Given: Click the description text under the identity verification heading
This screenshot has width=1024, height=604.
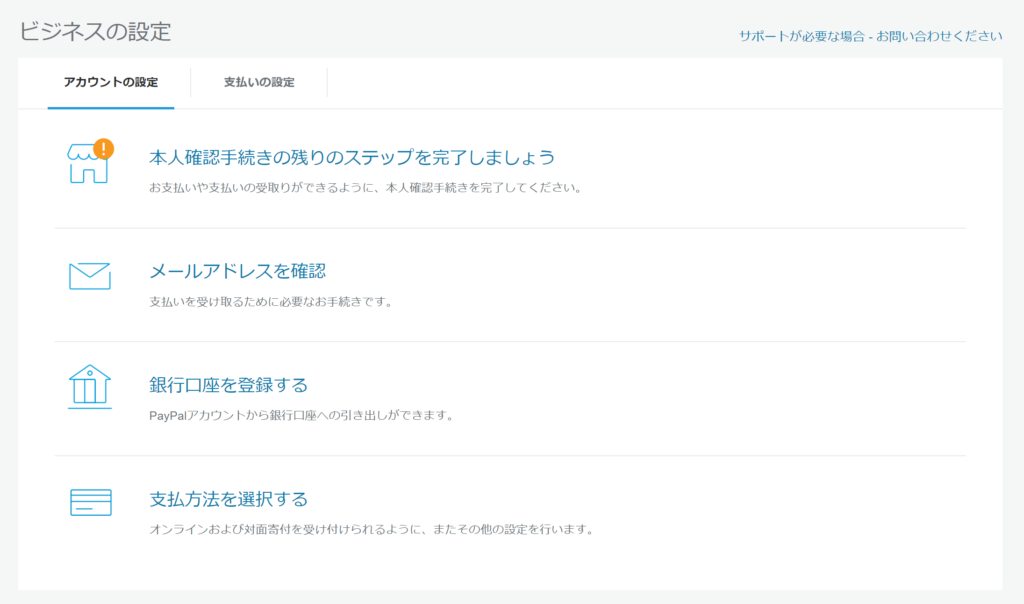Looking at the screenshot, I should click(365, 187).
